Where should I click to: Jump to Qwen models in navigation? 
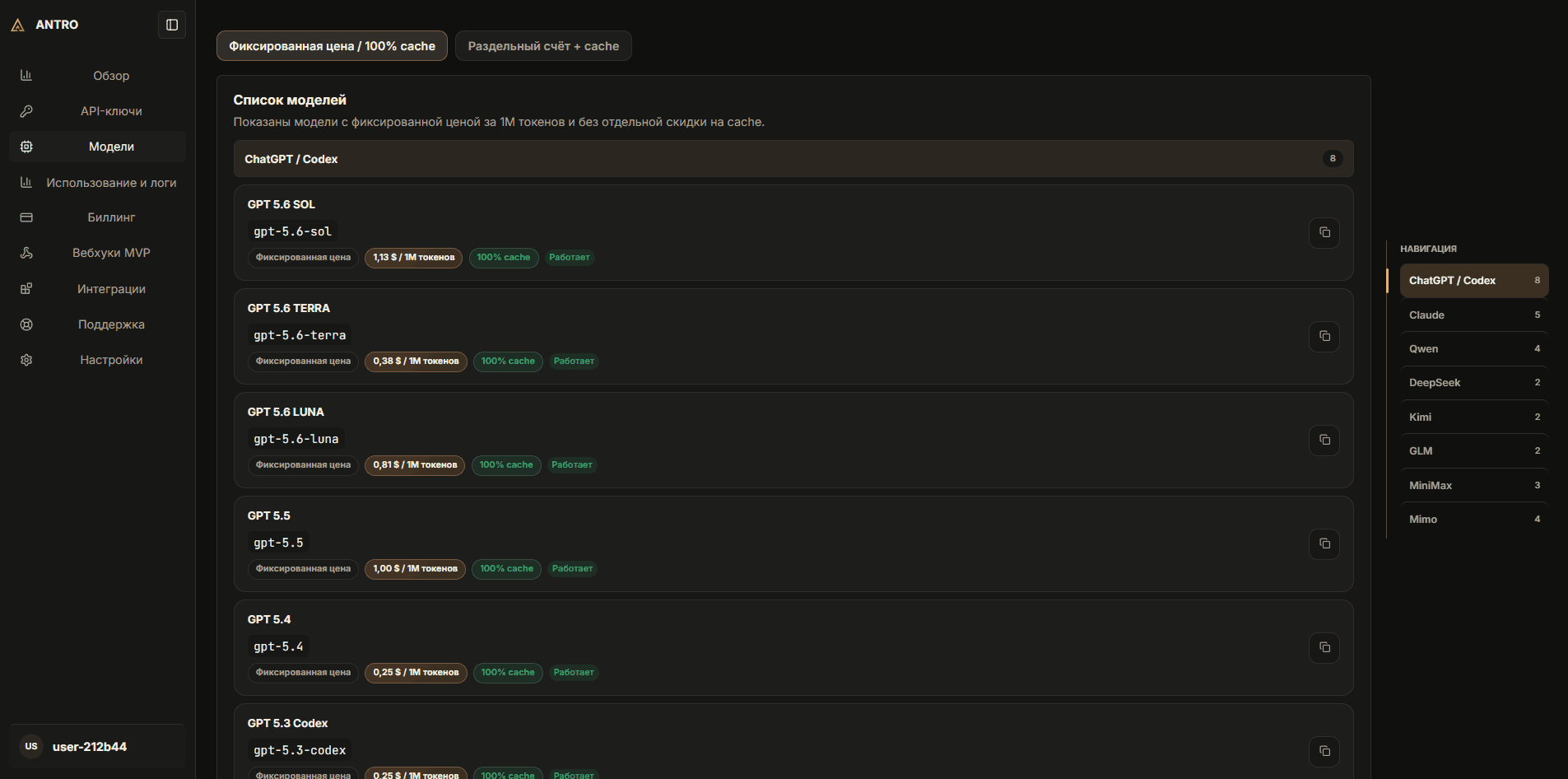(x=1474, y=349)
